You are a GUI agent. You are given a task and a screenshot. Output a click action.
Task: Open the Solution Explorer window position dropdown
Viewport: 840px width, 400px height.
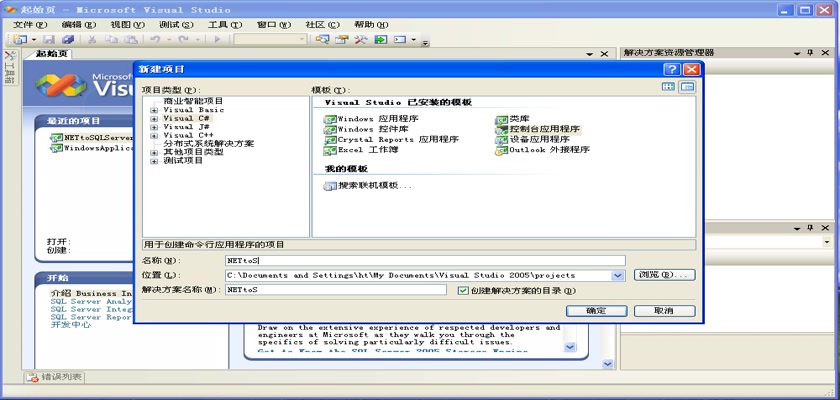[797, 53]
